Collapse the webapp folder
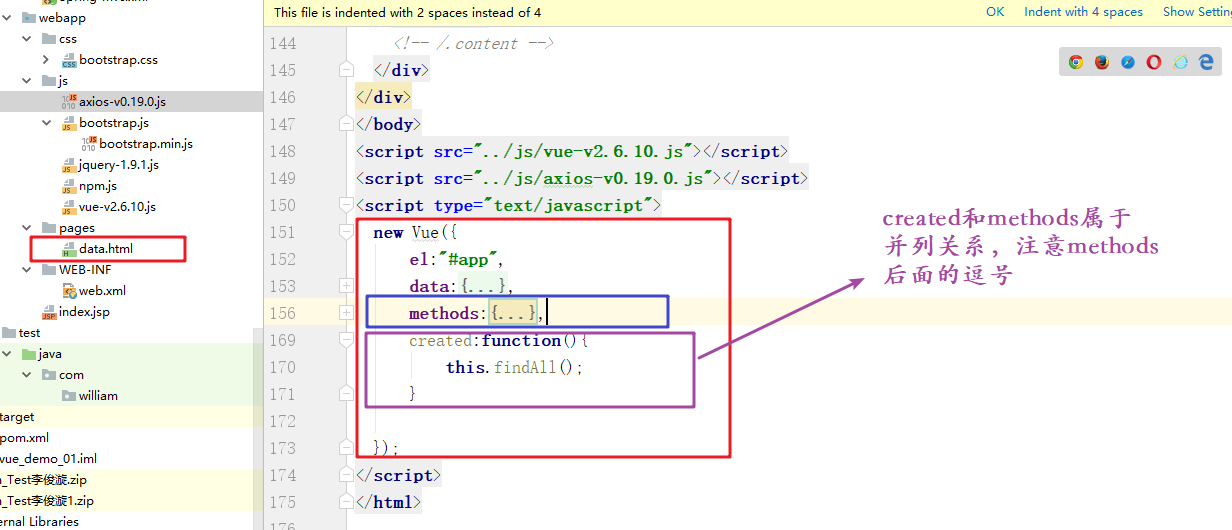 tap(7, 18)
